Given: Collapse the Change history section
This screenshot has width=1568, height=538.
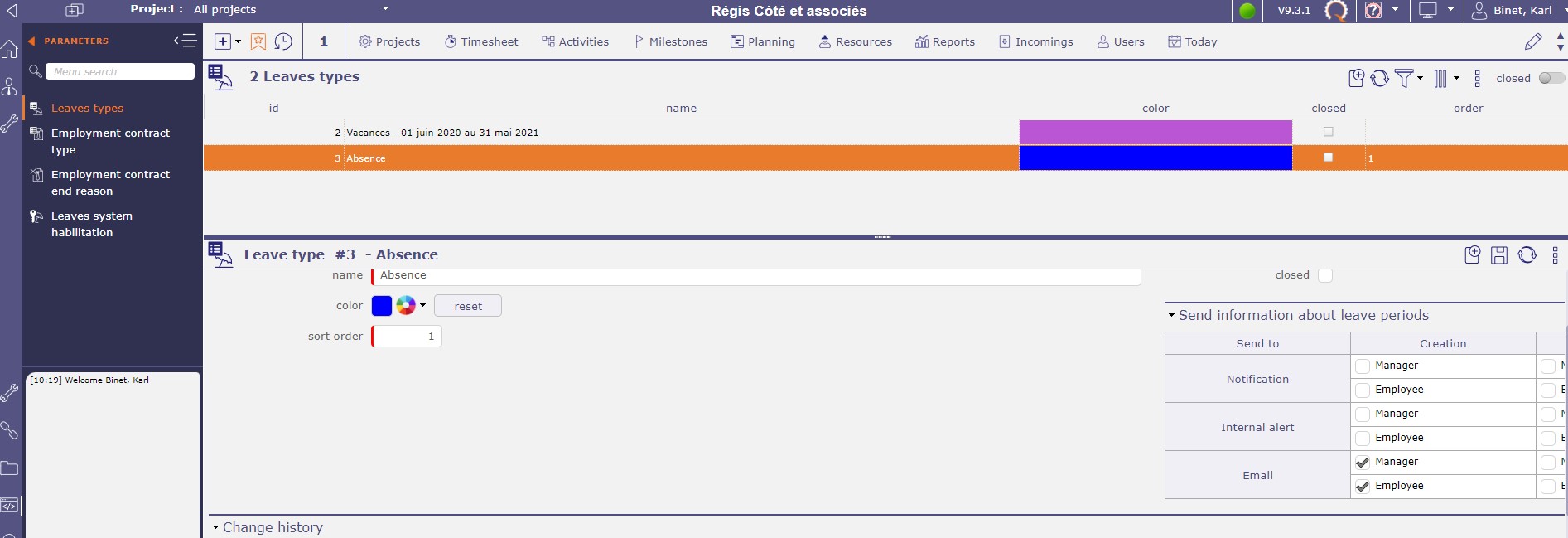Looking at the screenshot, I should point(215,527).
